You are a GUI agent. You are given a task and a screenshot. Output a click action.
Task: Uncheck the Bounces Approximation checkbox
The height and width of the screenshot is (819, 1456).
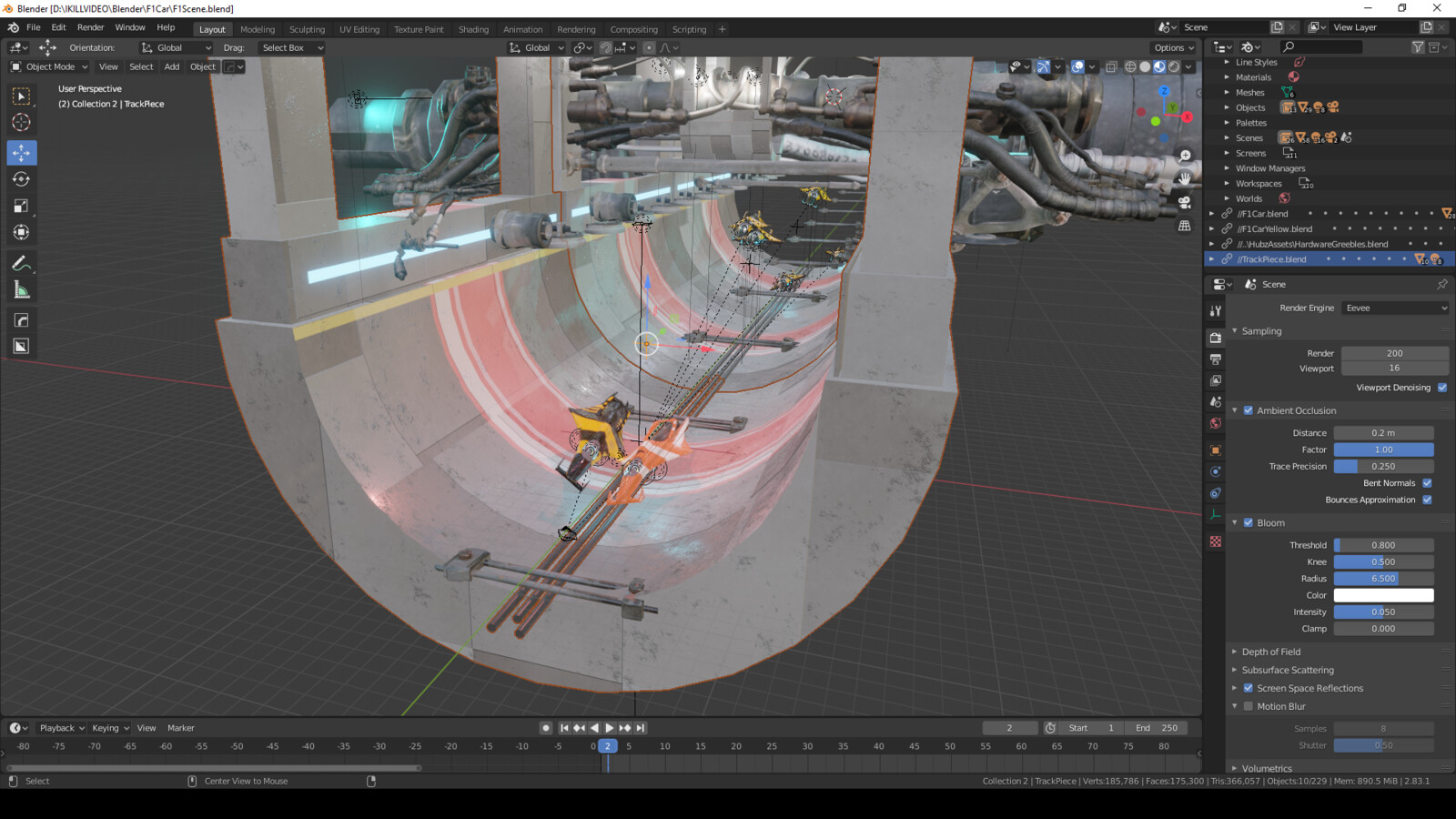pos(1427,500)
